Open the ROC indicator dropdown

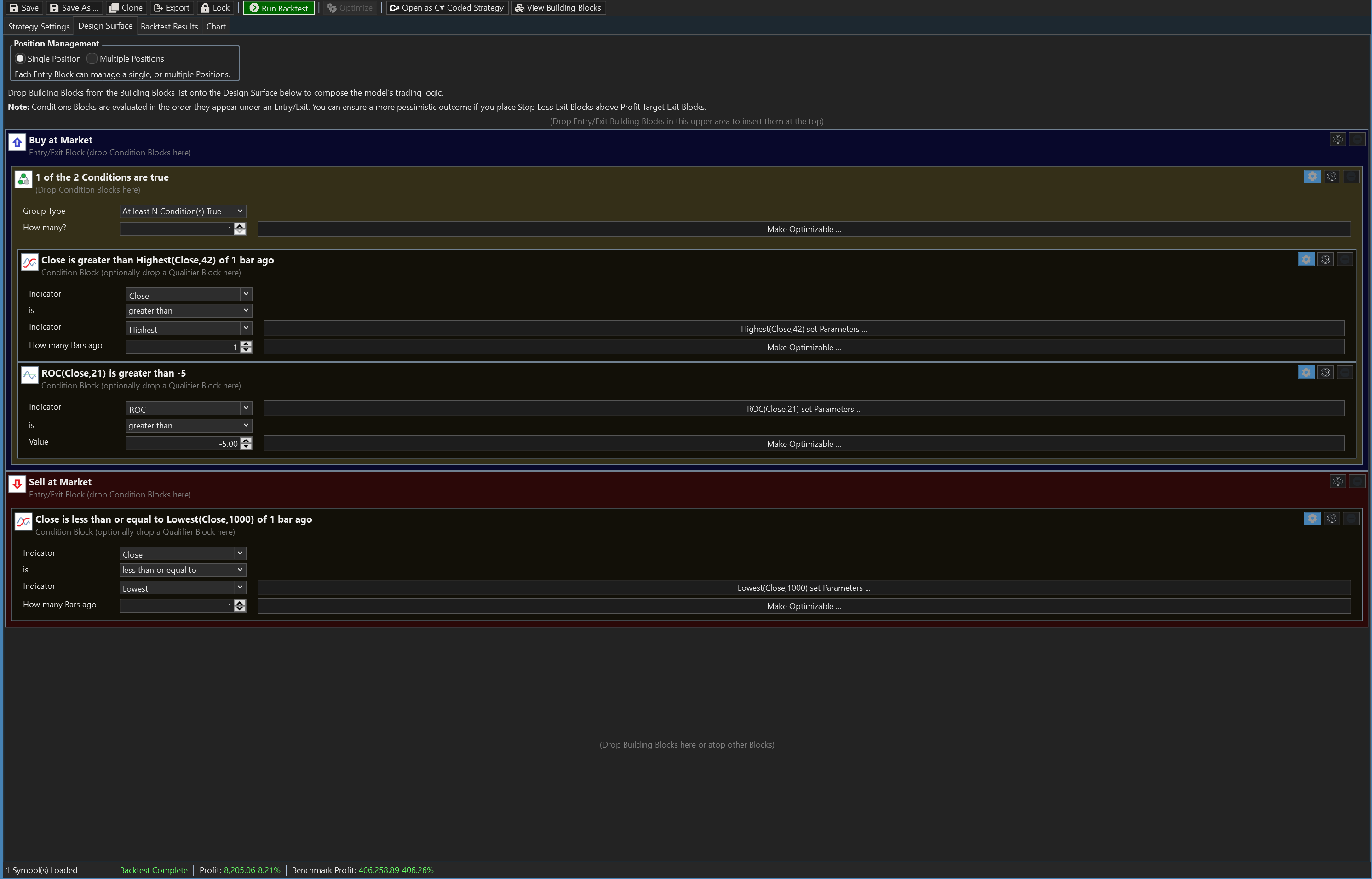click(x=189, y=408)
